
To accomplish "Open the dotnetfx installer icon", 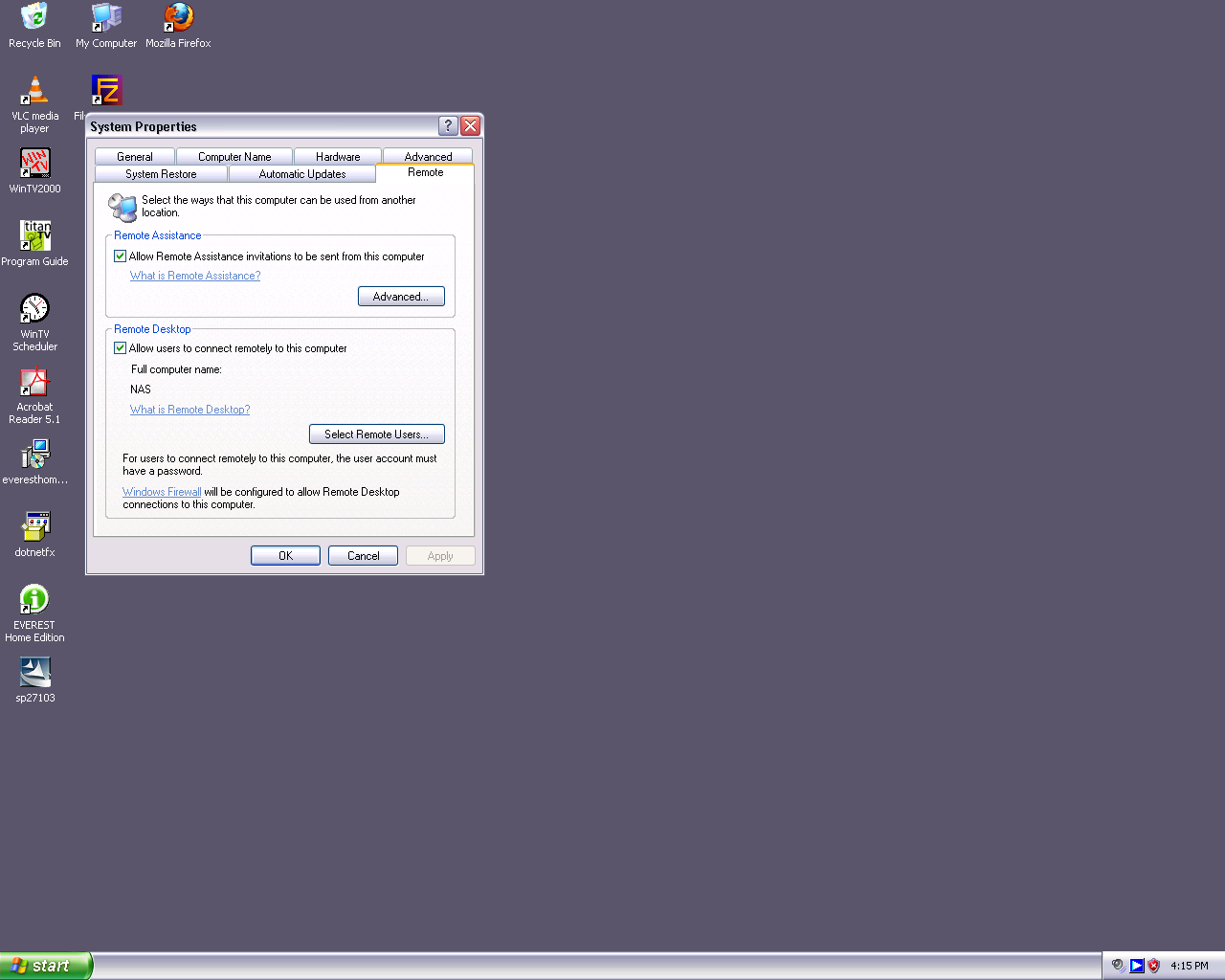I will (34, 526).
